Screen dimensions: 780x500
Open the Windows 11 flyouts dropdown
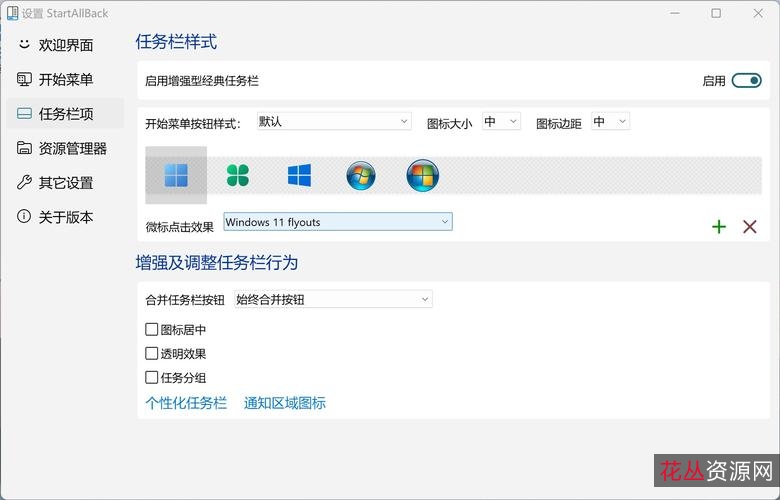click(x=338, y=222)
